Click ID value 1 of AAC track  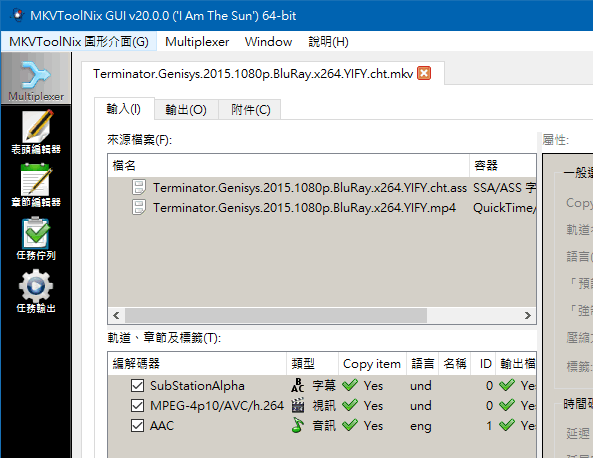pyautogui.click(x=489, y=425)
